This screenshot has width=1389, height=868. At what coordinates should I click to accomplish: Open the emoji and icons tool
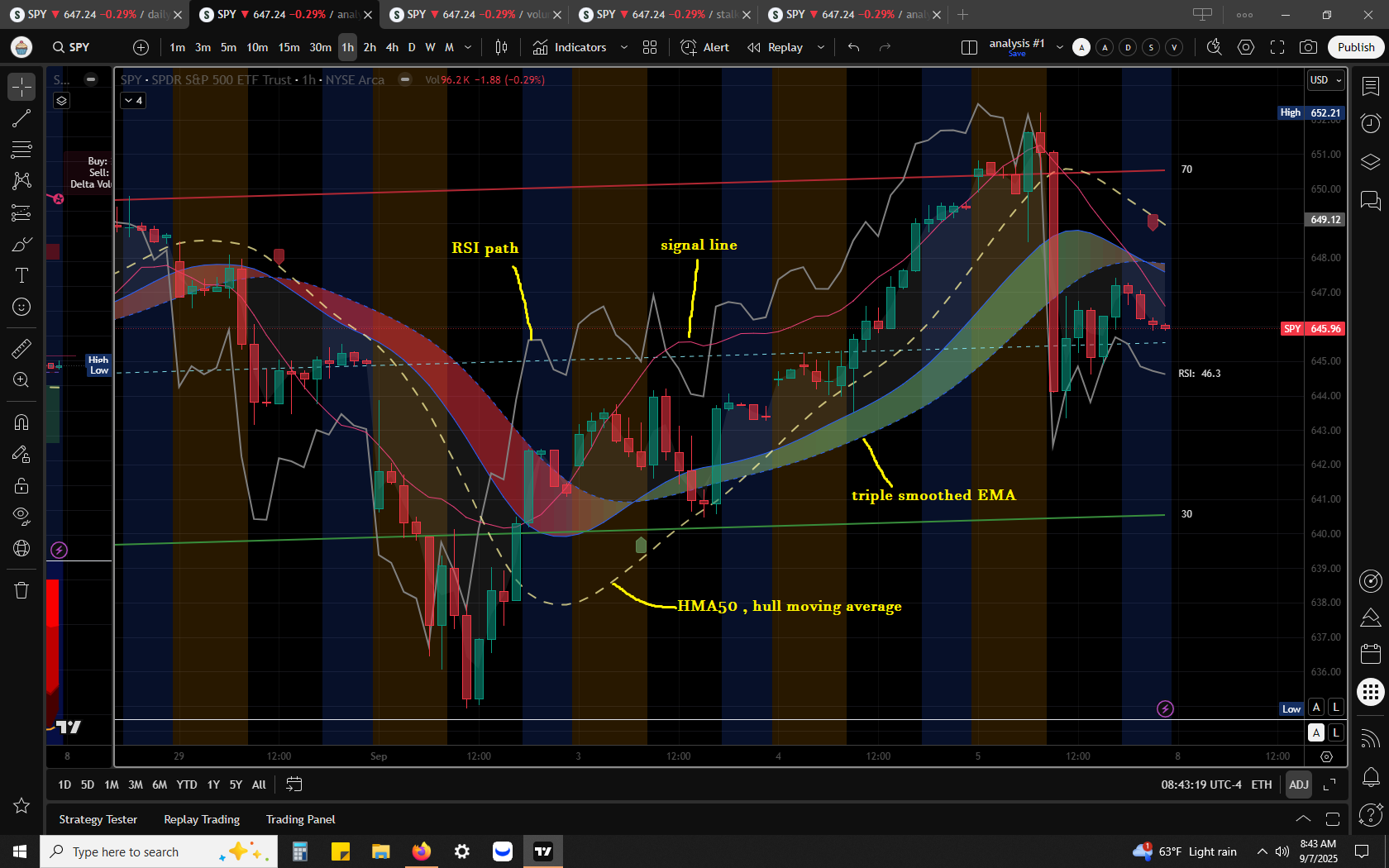tap(21, 307)
